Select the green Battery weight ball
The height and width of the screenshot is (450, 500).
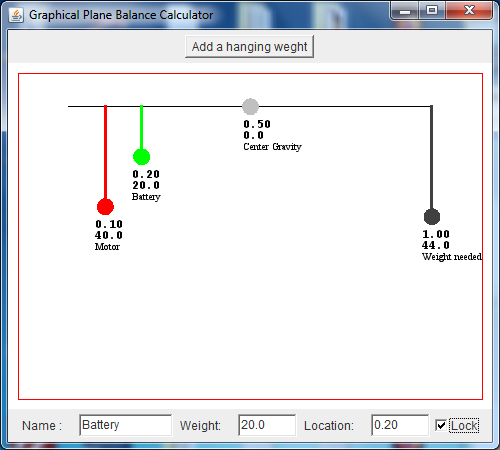(141, 157)
